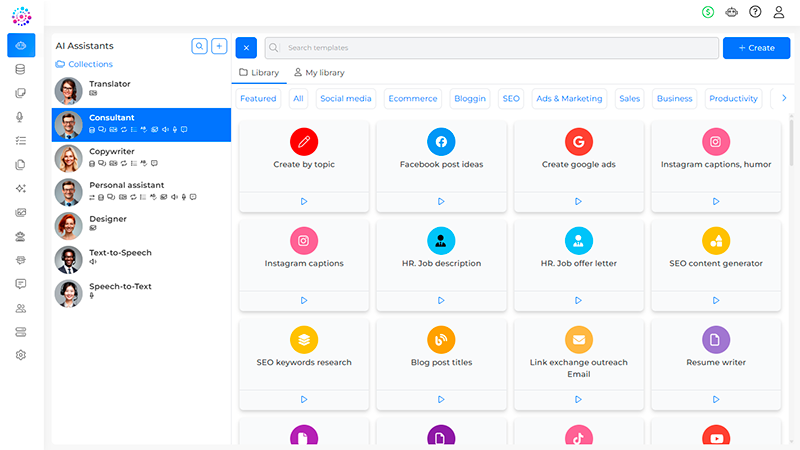
Task: Search AI assistants with magnifier button
Action: [x=199, y=46]
